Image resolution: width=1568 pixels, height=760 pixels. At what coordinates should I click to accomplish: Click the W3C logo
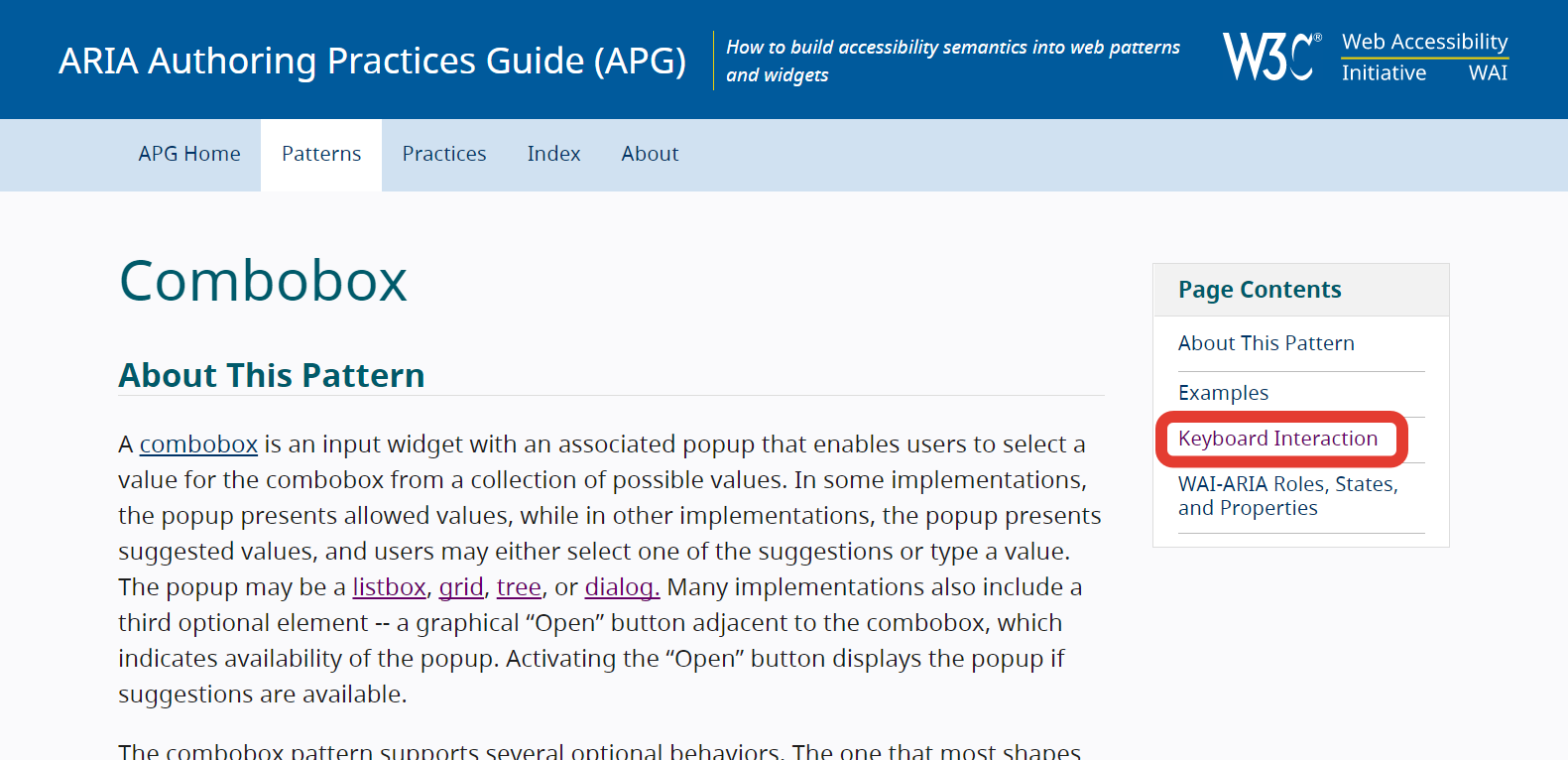pos(1270,57)
